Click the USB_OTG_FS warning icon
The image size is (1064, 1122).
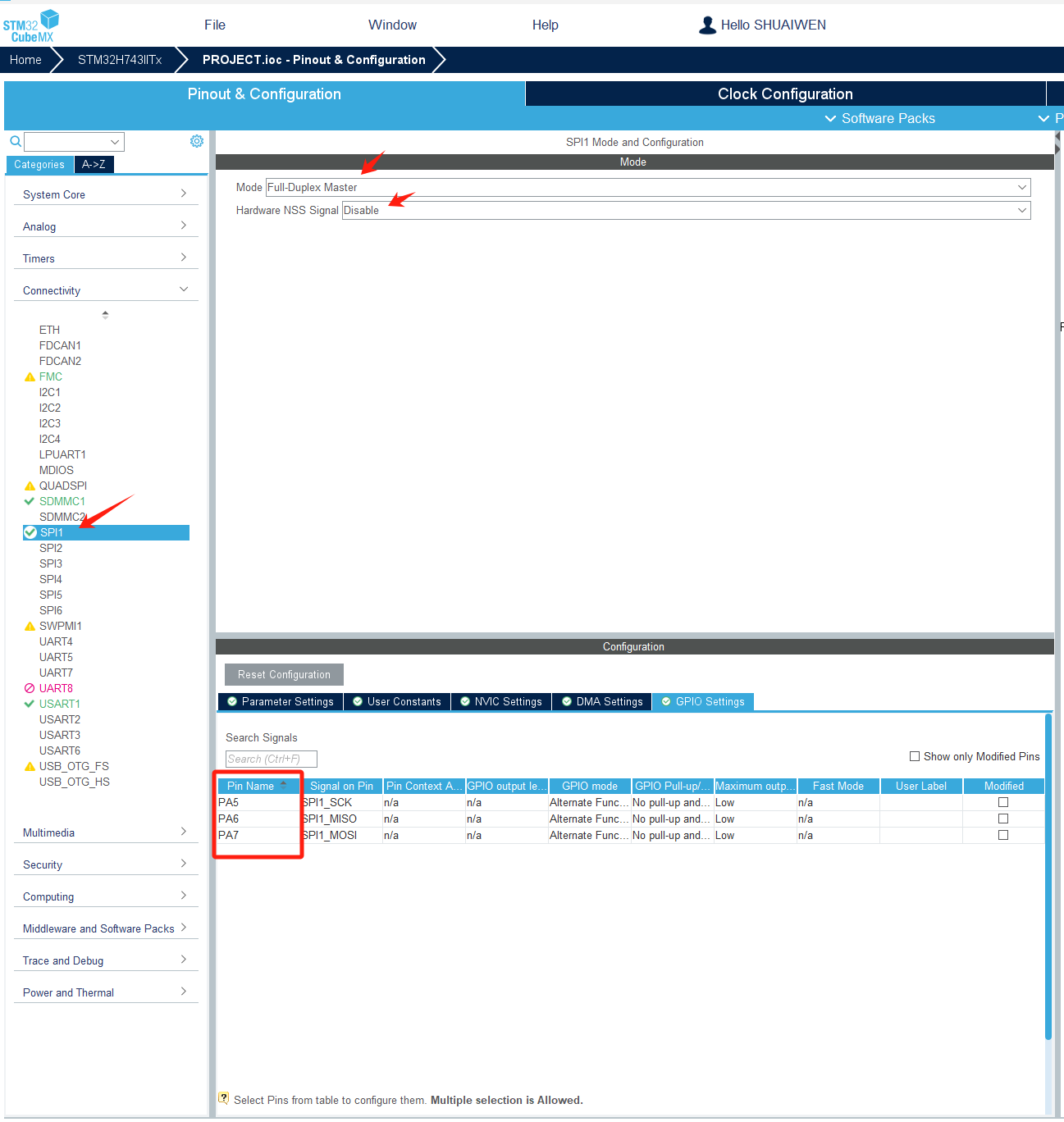pyautogui.click(x=30, y=767)
